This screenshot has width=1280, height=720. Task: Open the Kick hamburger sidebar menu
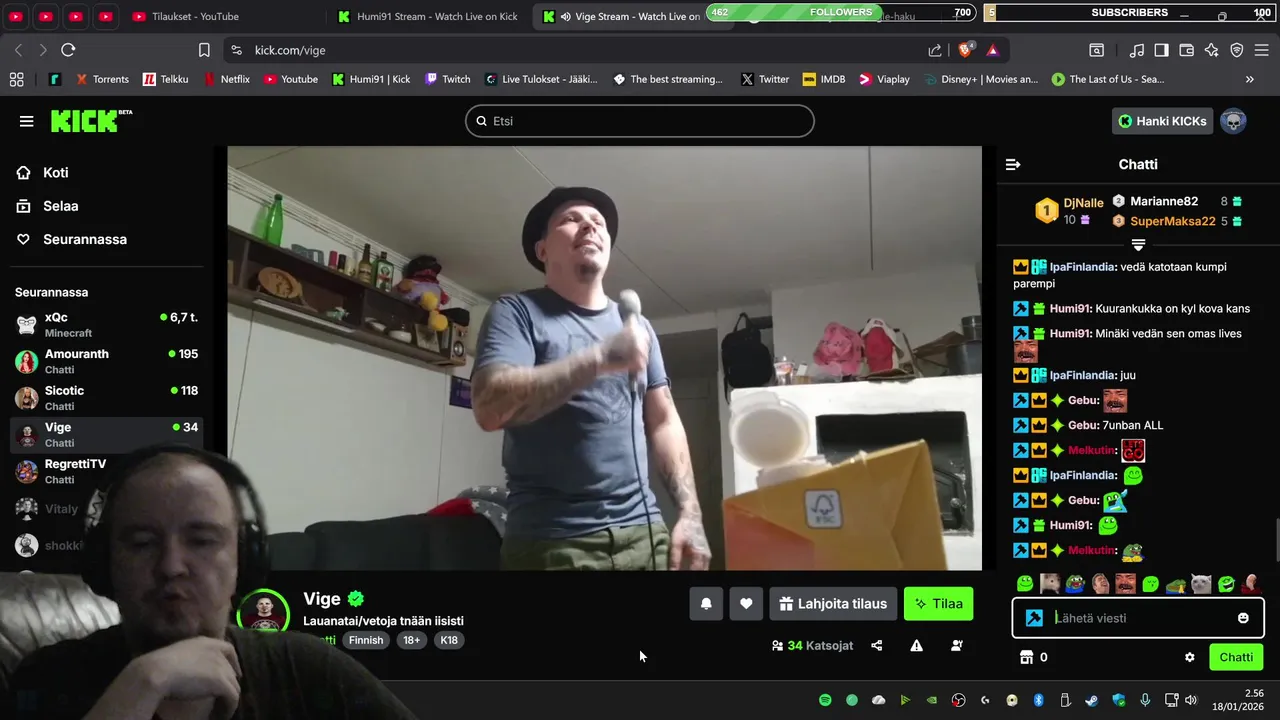coord(26,121)
